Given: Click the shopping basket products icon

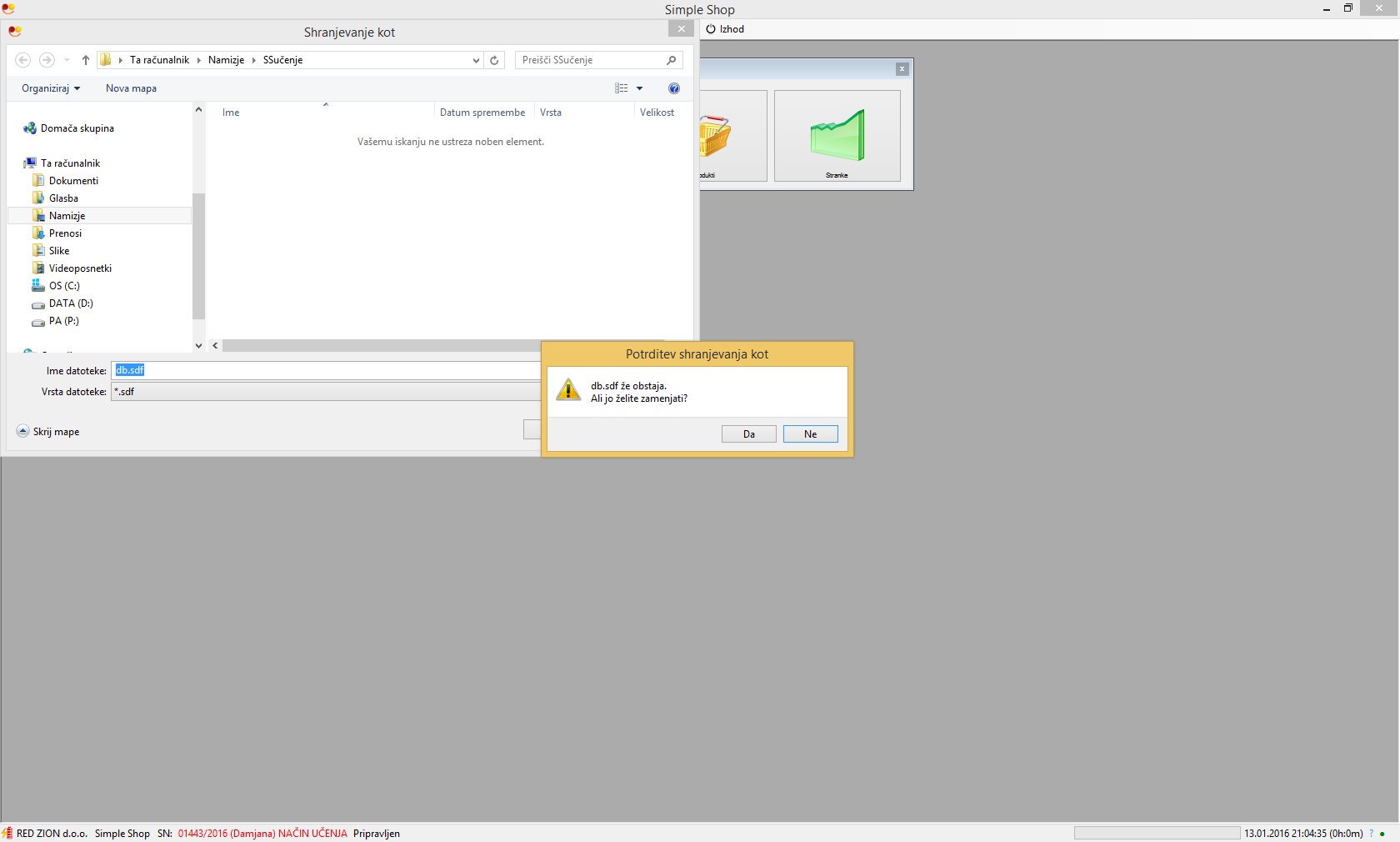Looking at the screenshot, I should [x=714, y=136].
